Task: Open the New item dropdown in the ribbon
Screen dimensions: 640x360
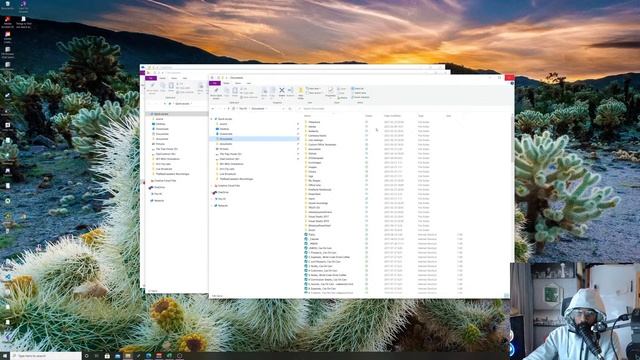Action: click(x=313, y=89)
